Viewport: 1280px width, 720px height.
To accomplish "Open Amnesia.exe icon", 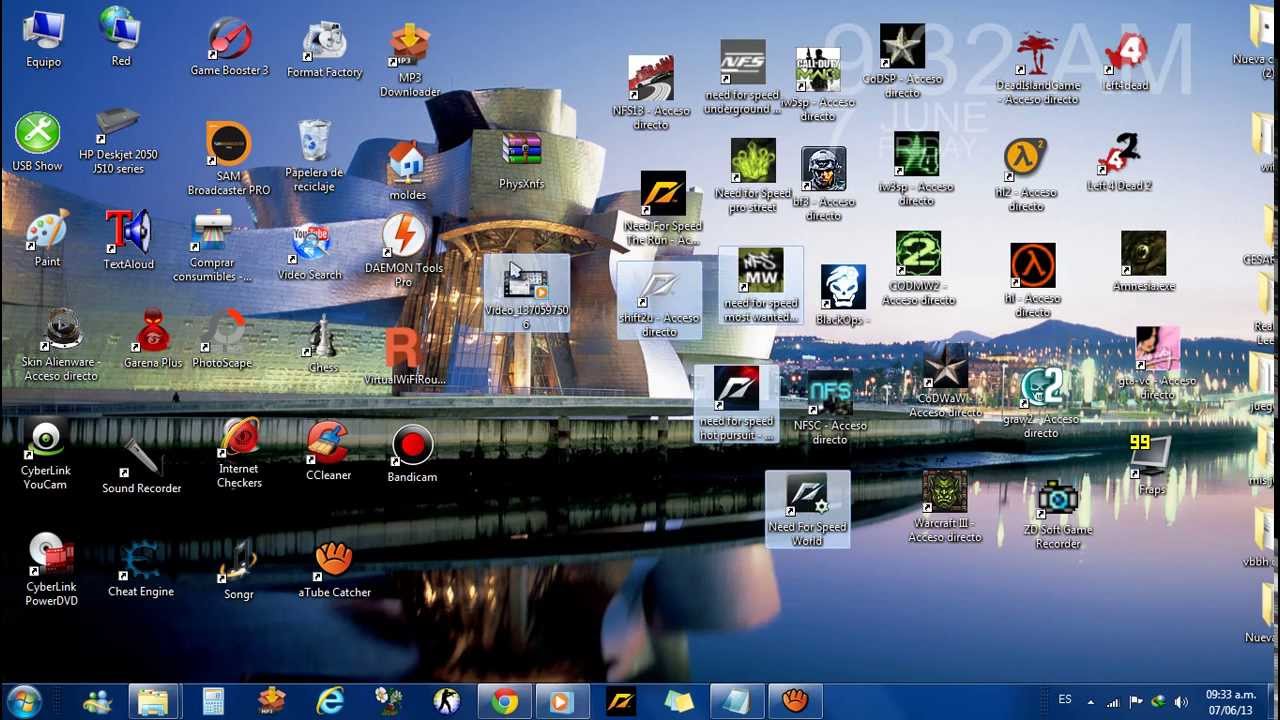I will pos(1143,262).
